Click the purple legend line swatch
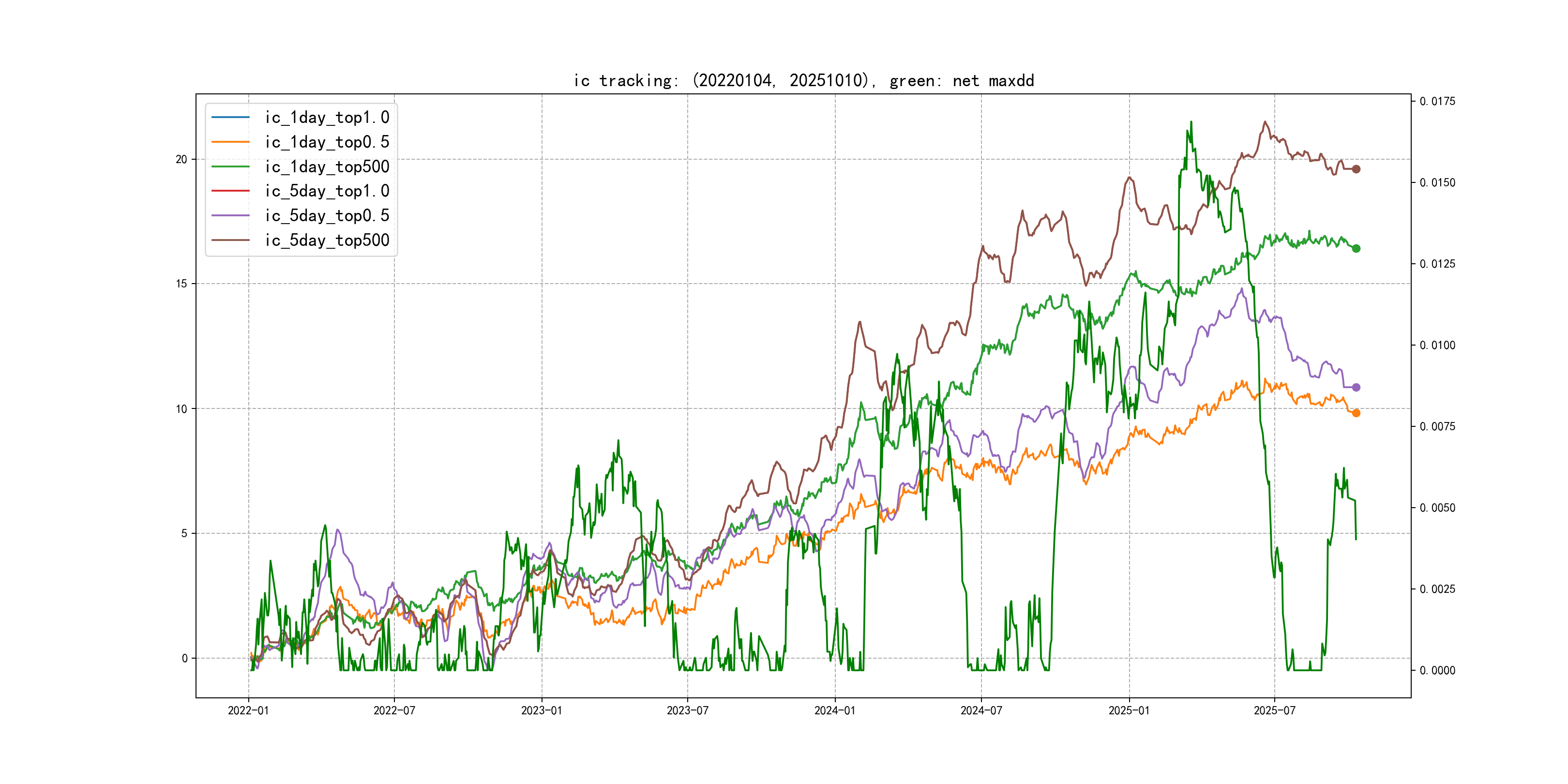The image size is (1568, 784). click(230, 215)
